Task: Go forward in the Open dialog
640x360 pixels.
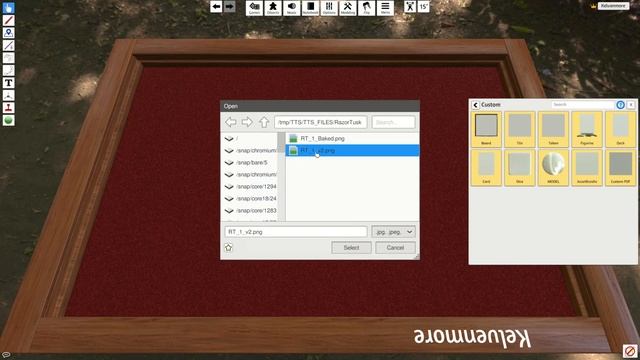Action: click(x=247, y=122)
